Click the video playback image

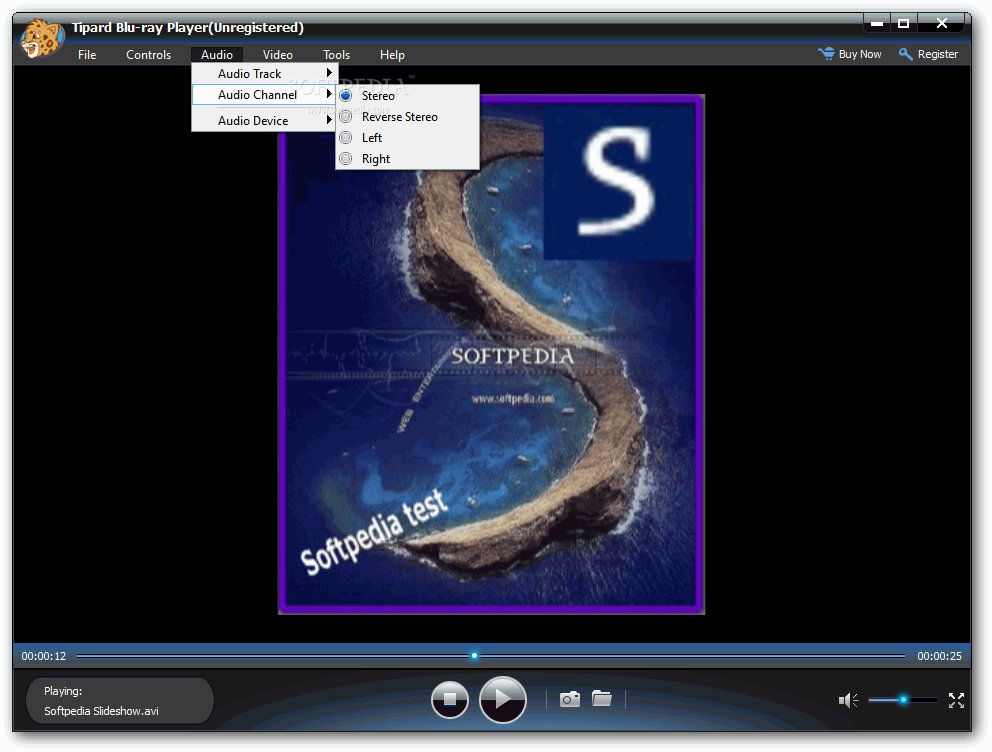tap(492, 354)
